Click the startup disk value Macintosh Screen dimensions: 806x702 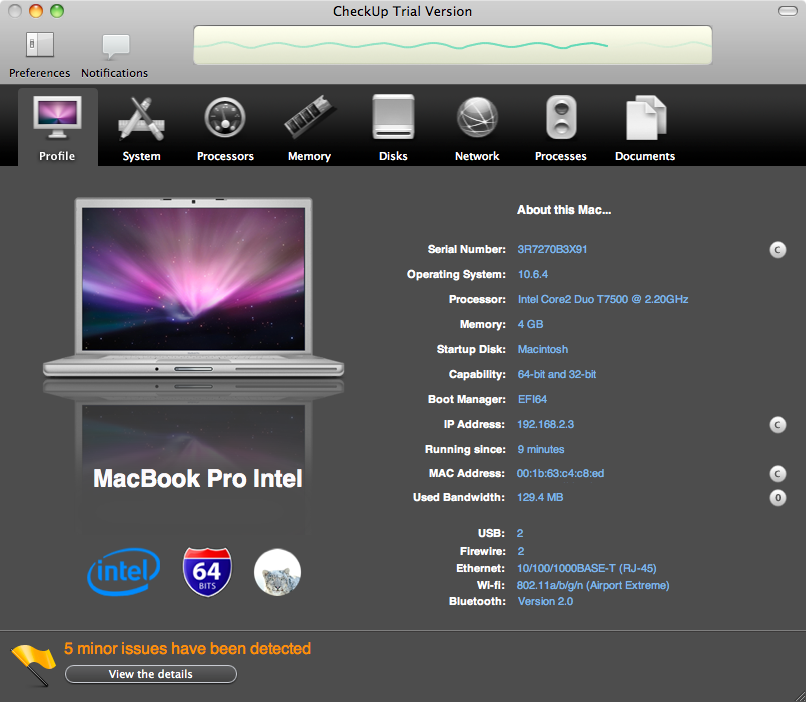[543, 349]
